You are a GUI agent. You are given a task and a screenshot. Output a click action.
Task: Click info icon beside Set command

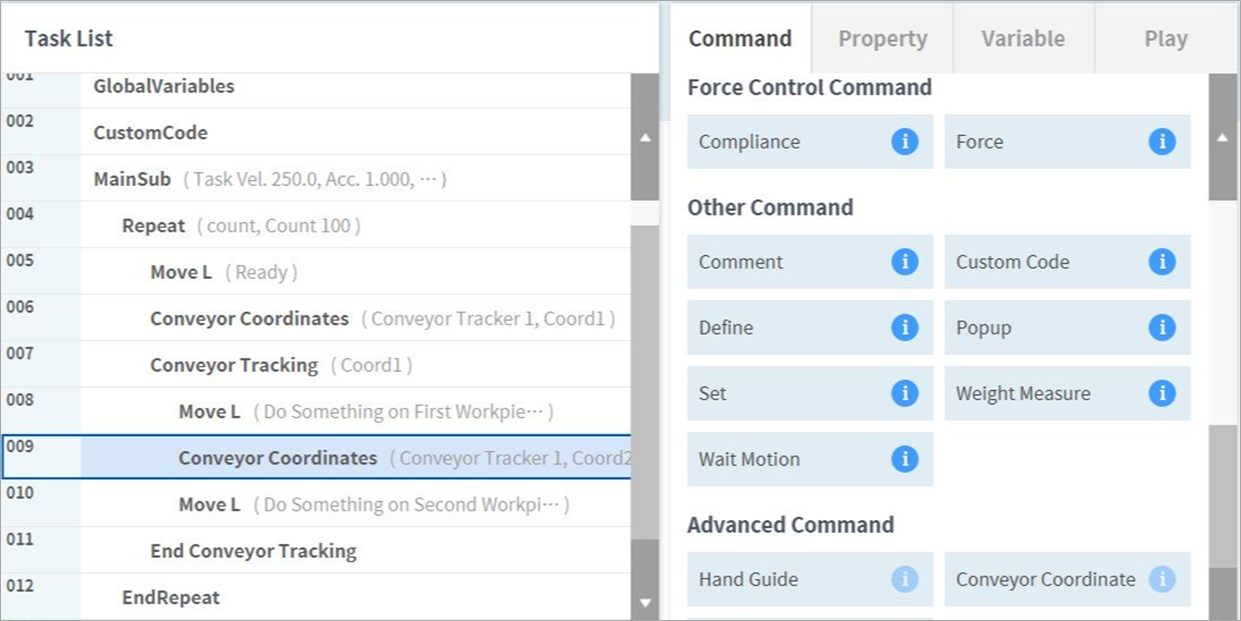[904, 394]
